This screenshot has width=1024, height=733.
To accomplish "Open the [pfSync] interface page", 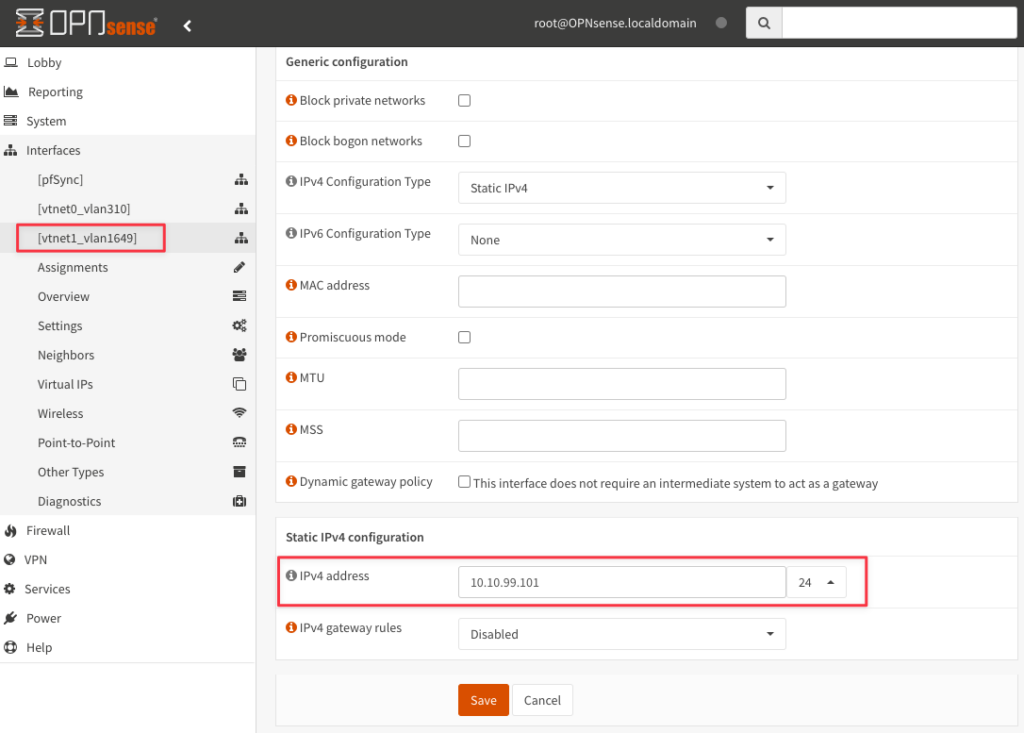I will (60, 180).
